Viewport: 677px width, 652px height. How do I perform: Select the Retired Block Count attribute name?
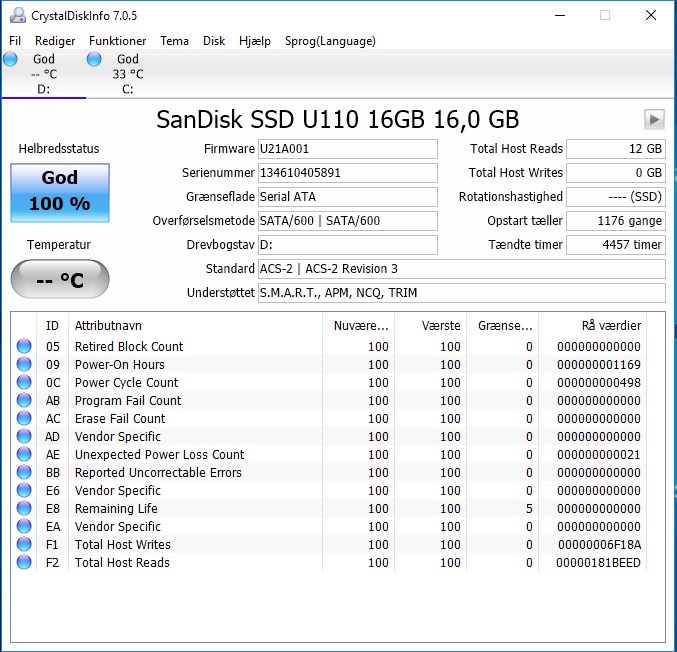pos(129,346)
